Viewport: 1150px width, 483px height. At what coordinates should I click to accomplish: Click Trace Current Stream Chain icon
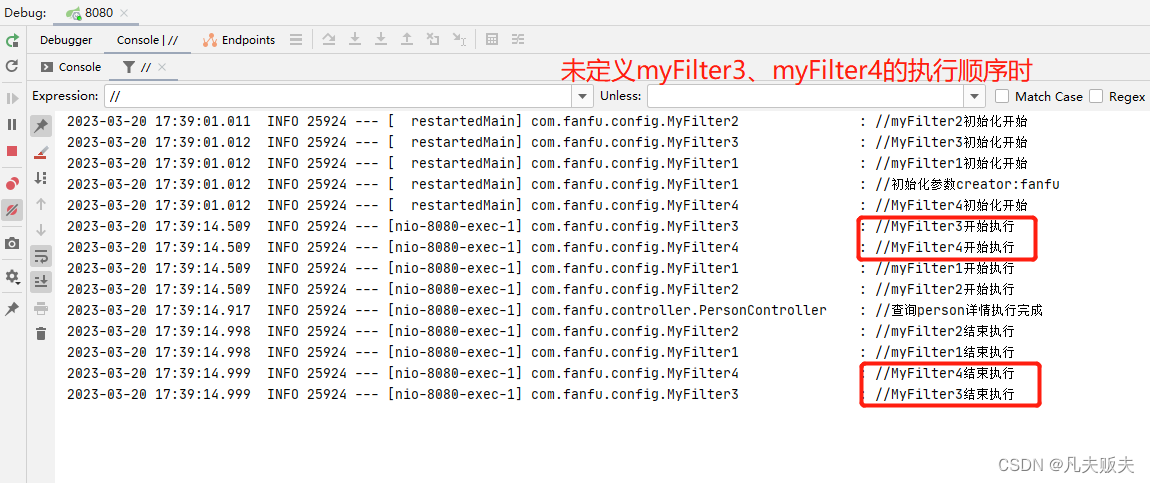coord(518,40)
